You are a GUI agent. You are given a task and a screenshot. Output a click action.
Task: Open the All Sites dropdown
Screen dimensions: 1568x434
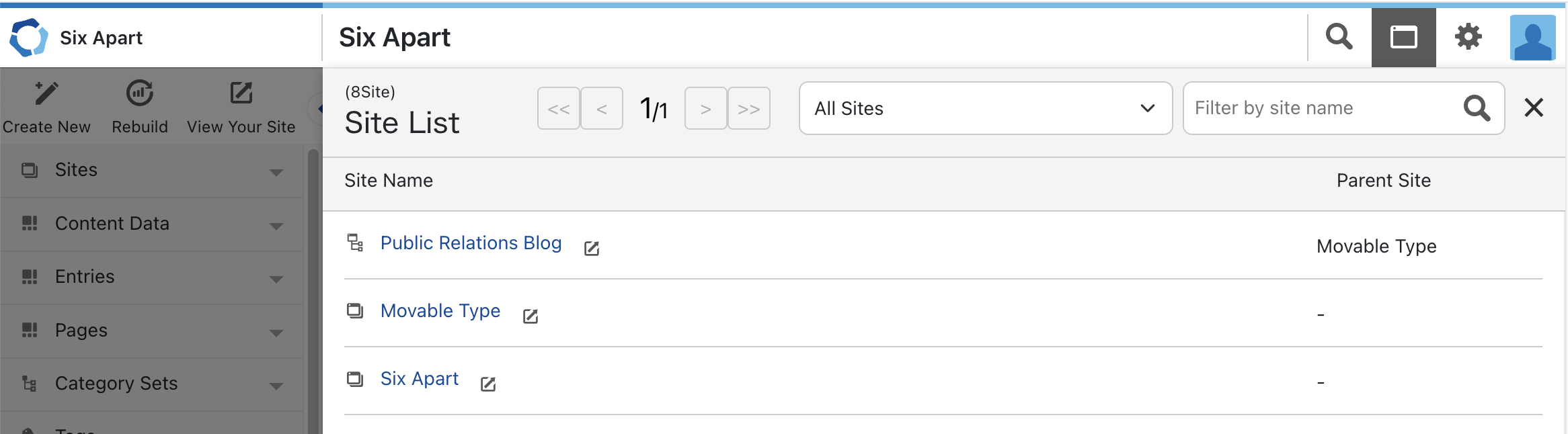[x=986, y=108]
